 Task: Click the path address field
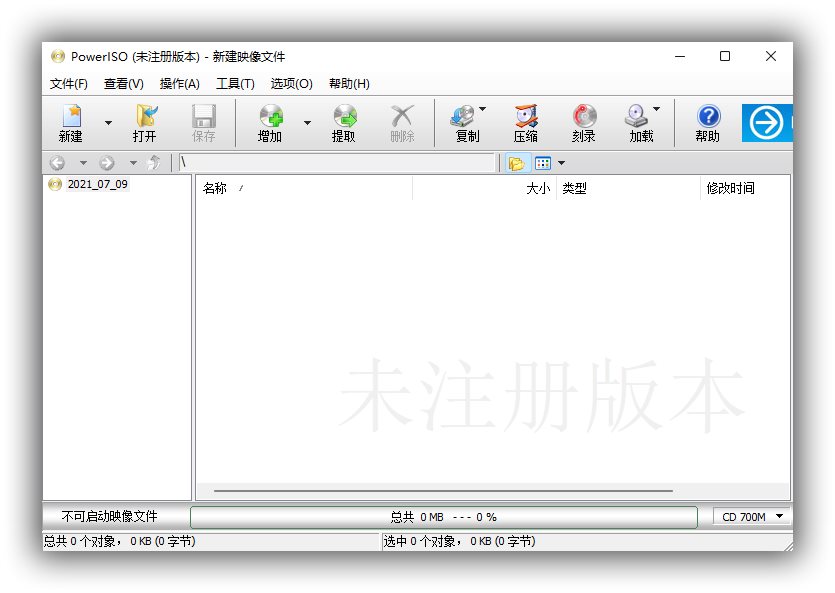pyautogui.click(x=337, y=163)
